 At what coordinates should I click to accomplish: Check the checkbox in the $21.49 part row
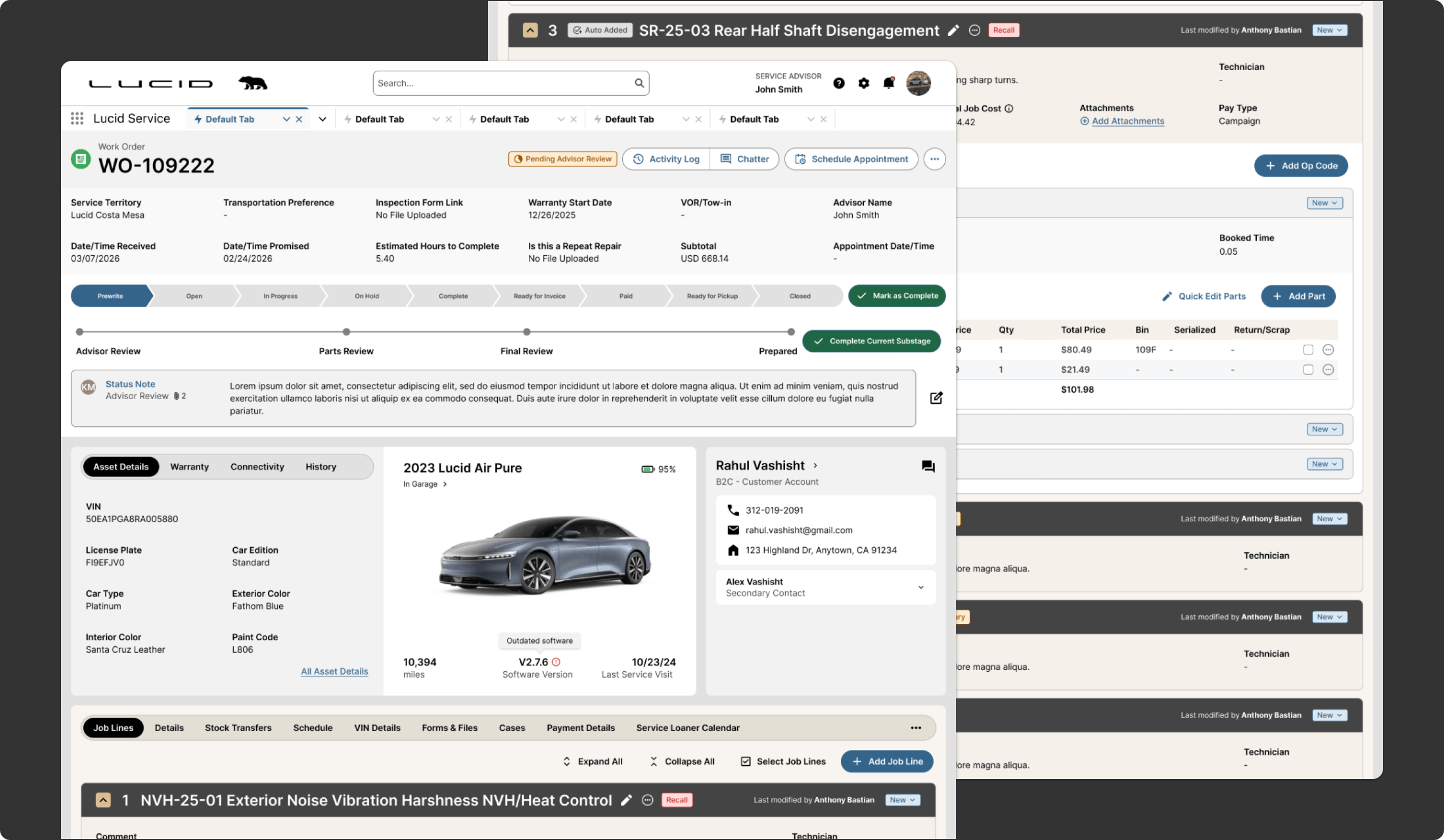[1308, 370]
